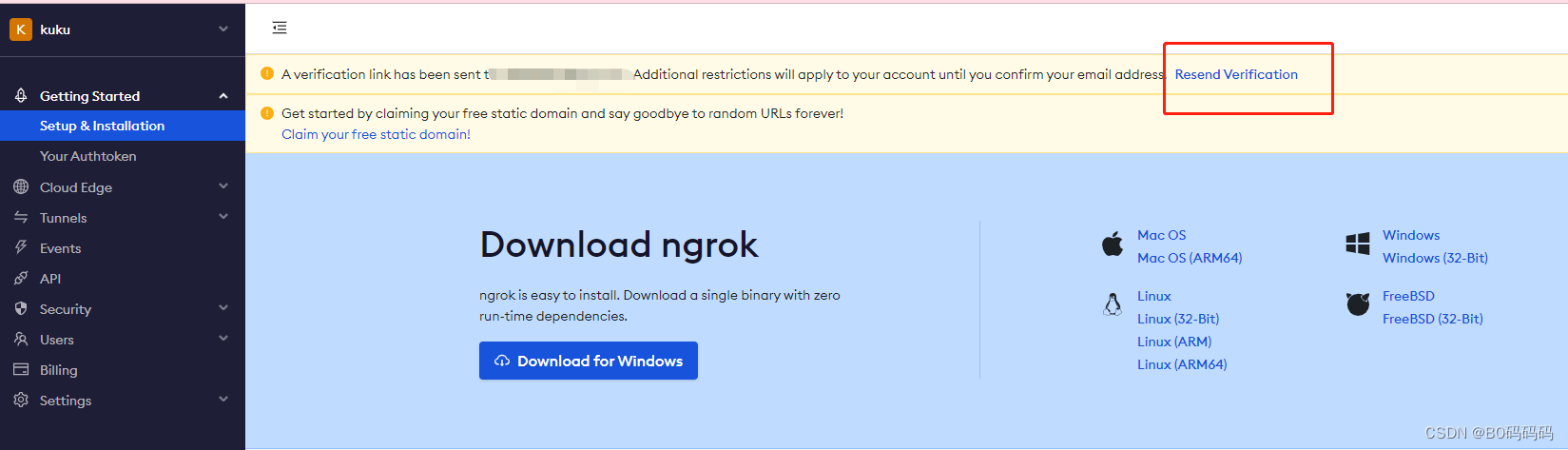Click the verification warning info icon

[267, 73]
